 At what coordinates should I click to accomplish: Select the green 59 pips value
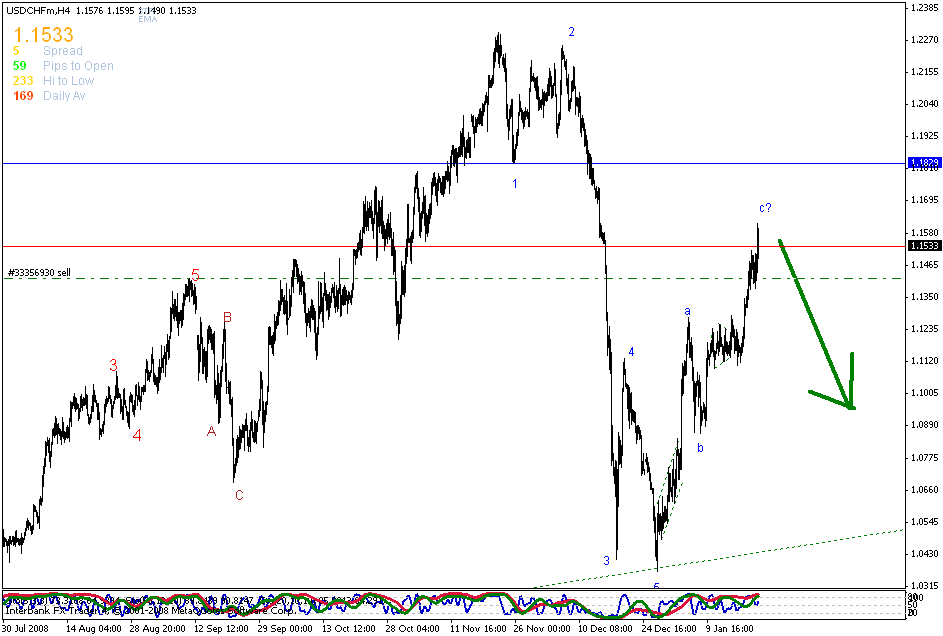[x=20, y=66]
